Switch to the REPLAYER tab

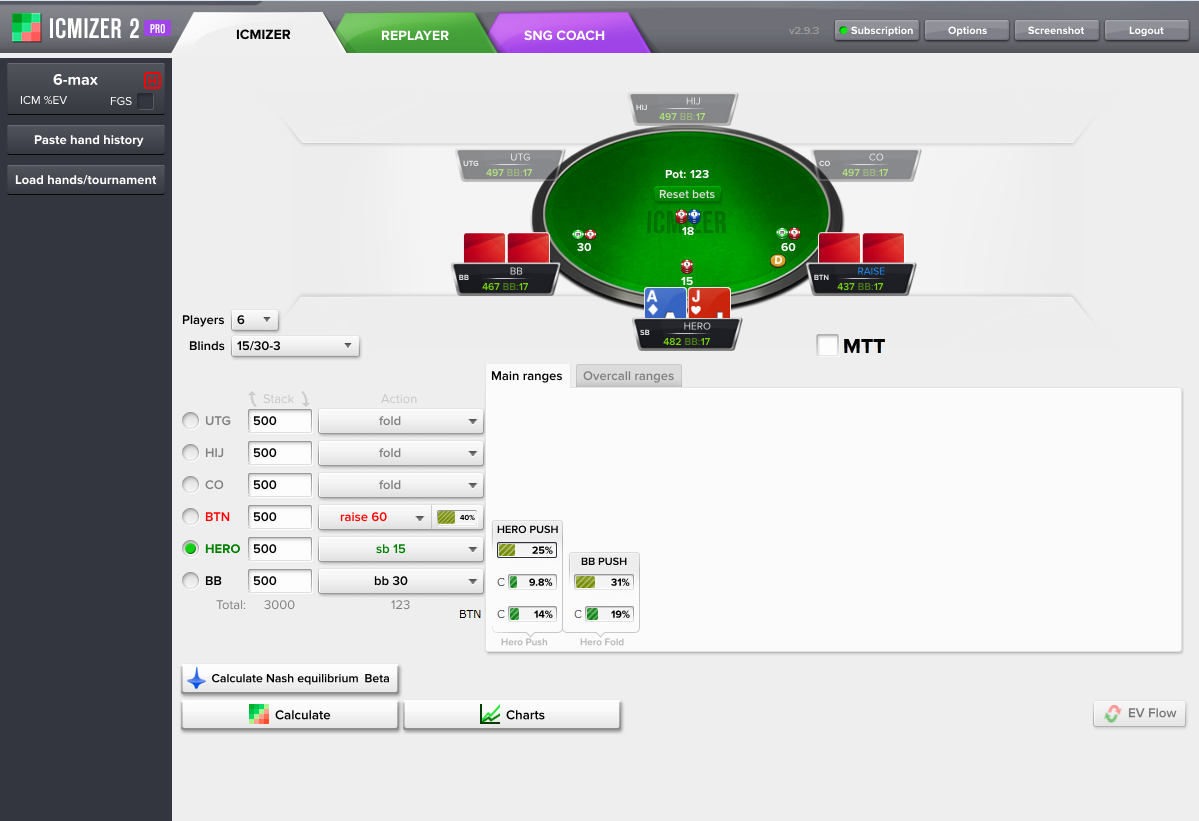point(414,35)
